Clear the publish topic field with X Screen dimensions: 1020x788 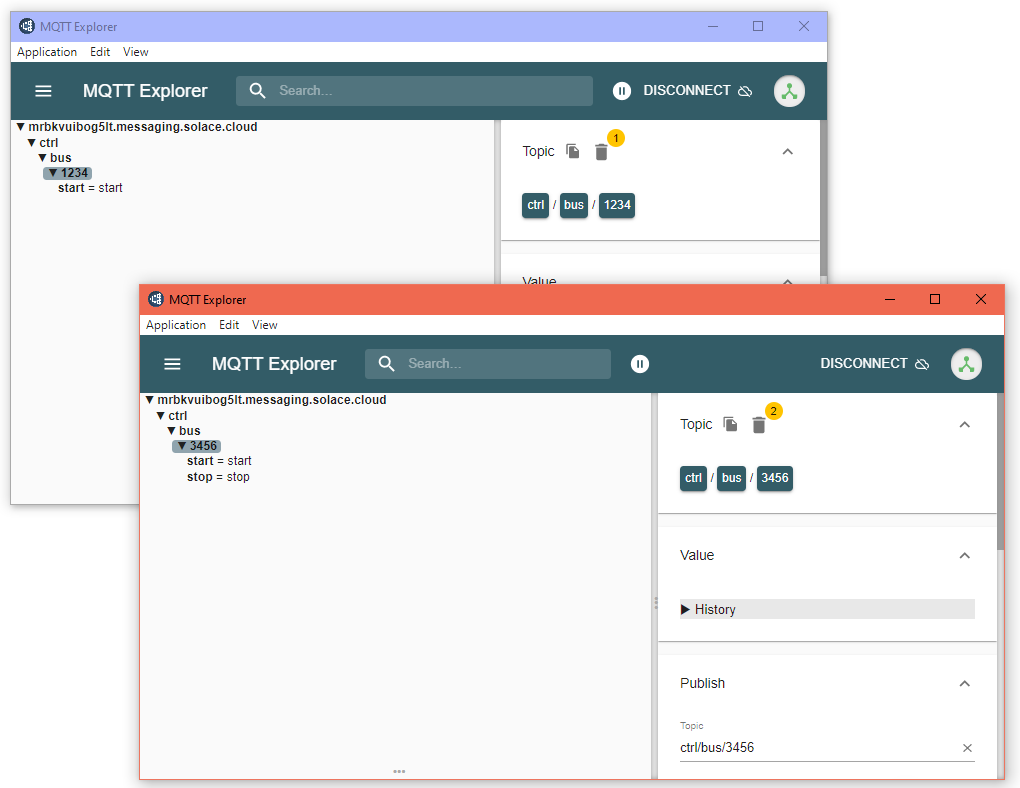(967, 748)
